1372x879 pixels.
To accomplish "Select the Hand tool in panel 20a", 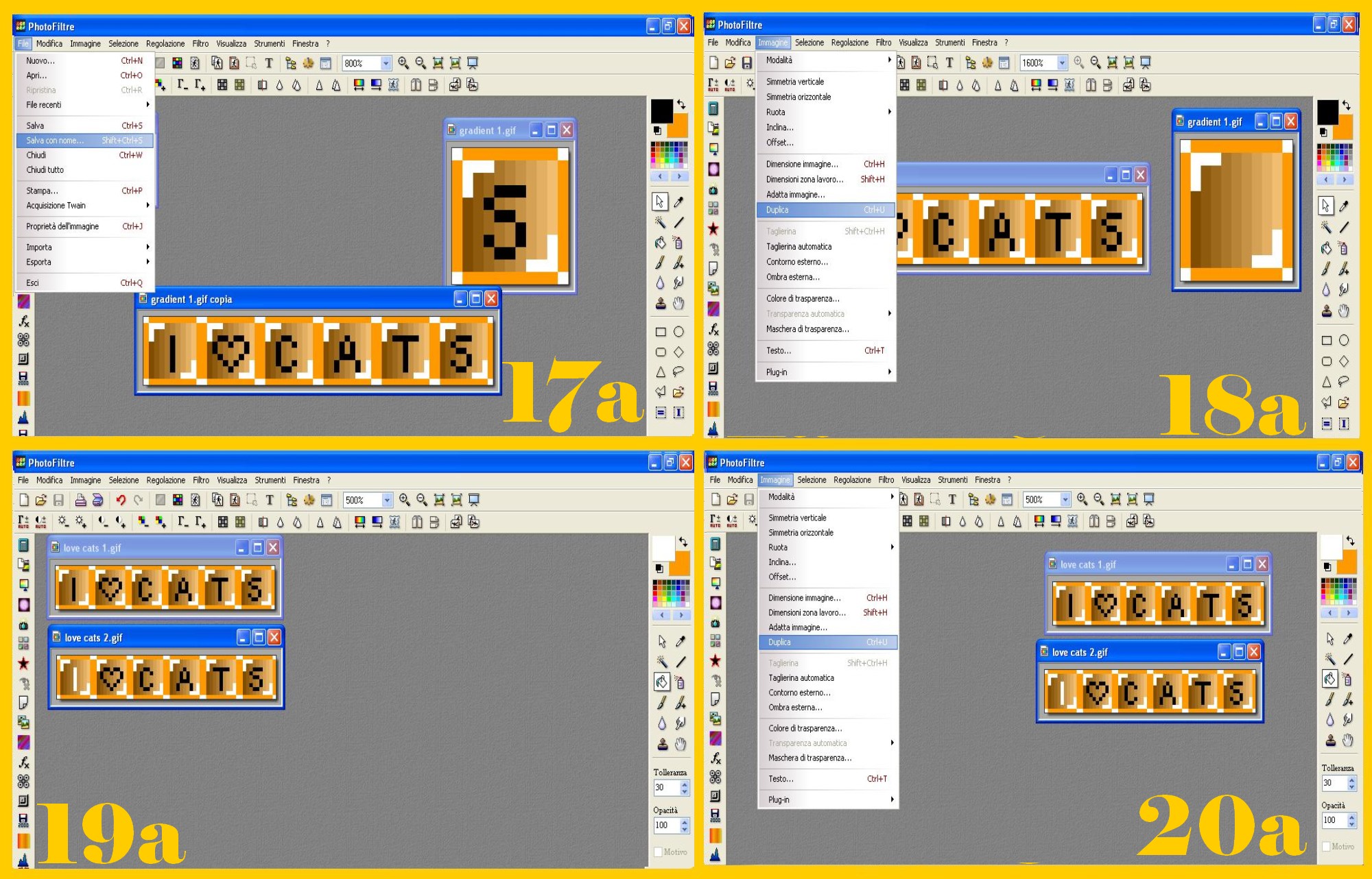I will point(1348,740).
